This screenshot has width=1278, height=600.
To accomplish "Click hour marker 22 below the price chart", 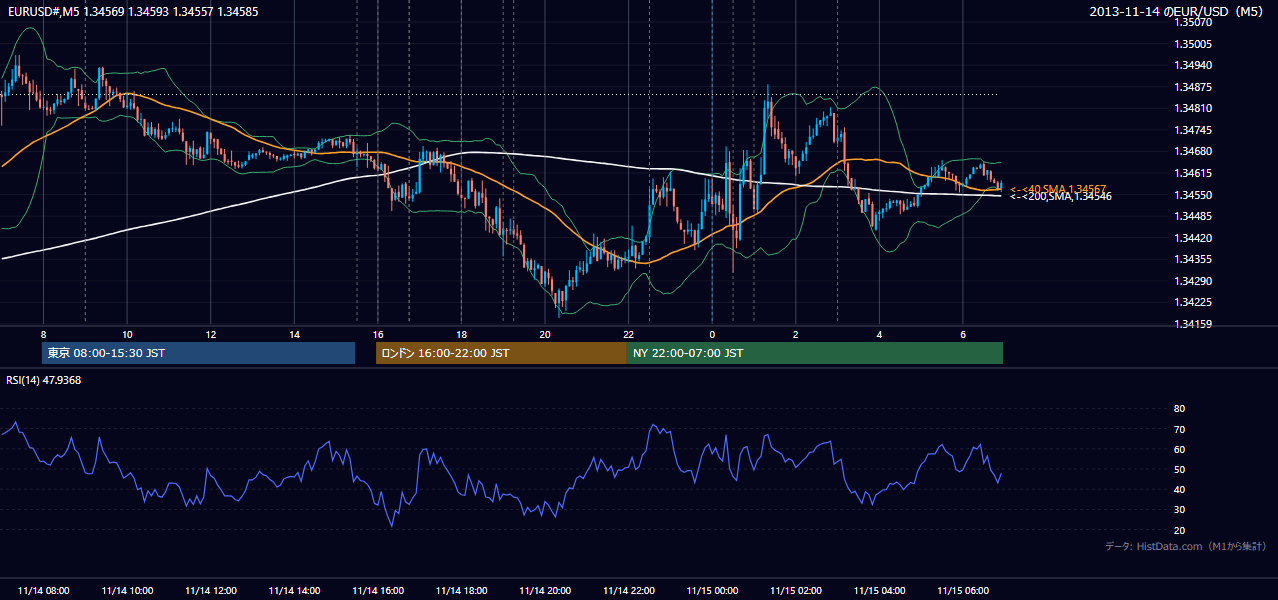I will click(629, 334).
